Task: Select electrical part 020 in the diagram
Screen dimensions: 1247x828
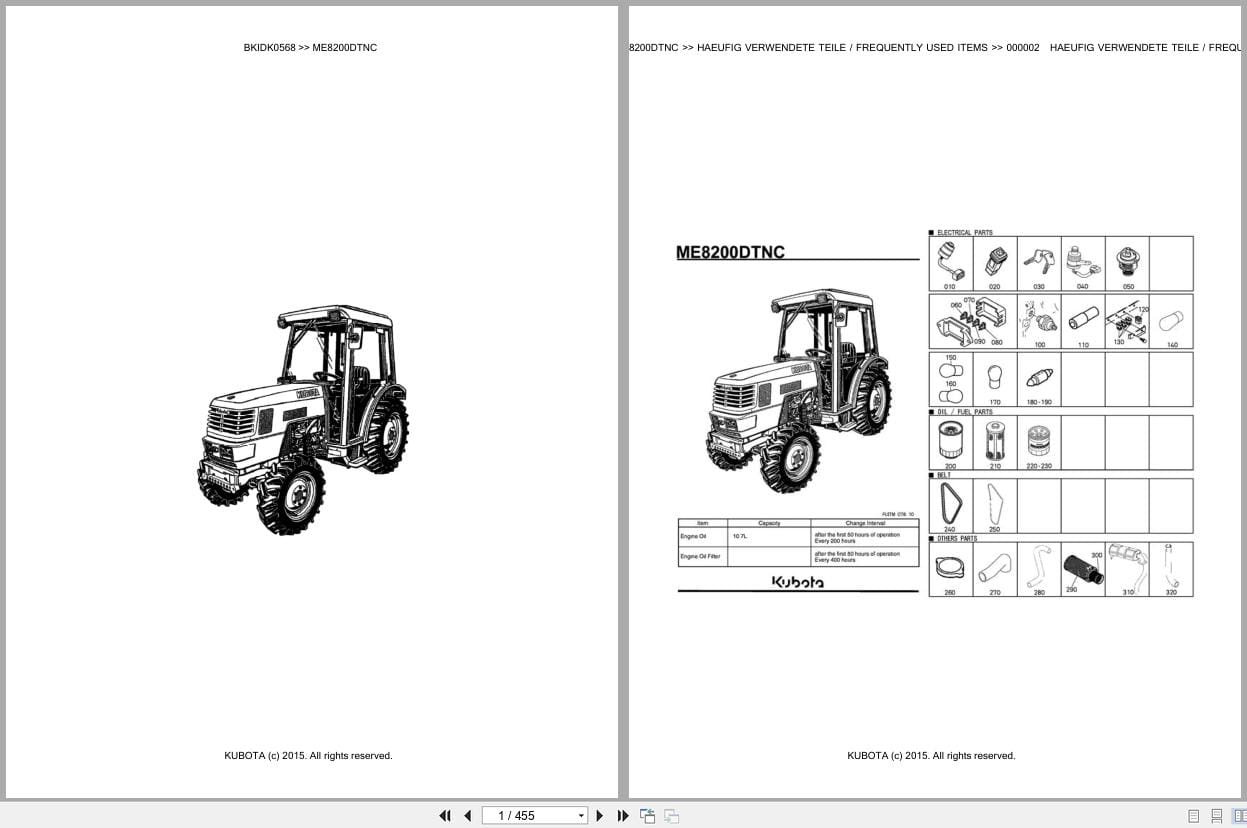Action: tap(995, 264)
